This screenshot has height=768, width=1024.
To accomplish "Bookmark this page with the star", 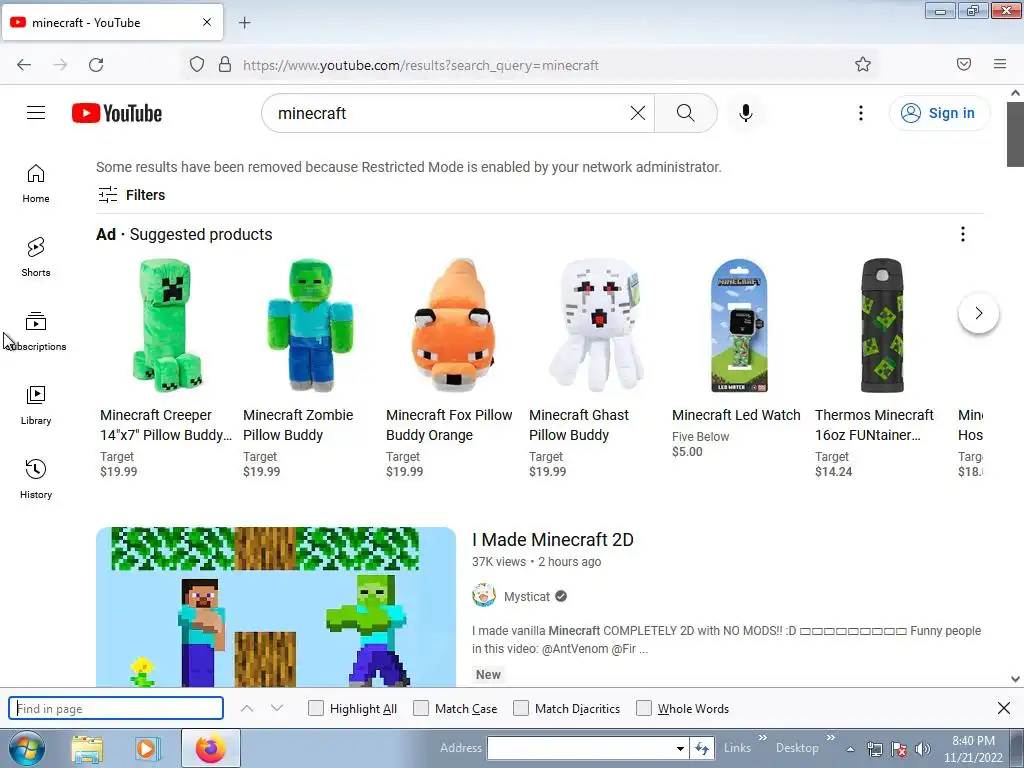I will pyautogui.click(x=863, y=65).
